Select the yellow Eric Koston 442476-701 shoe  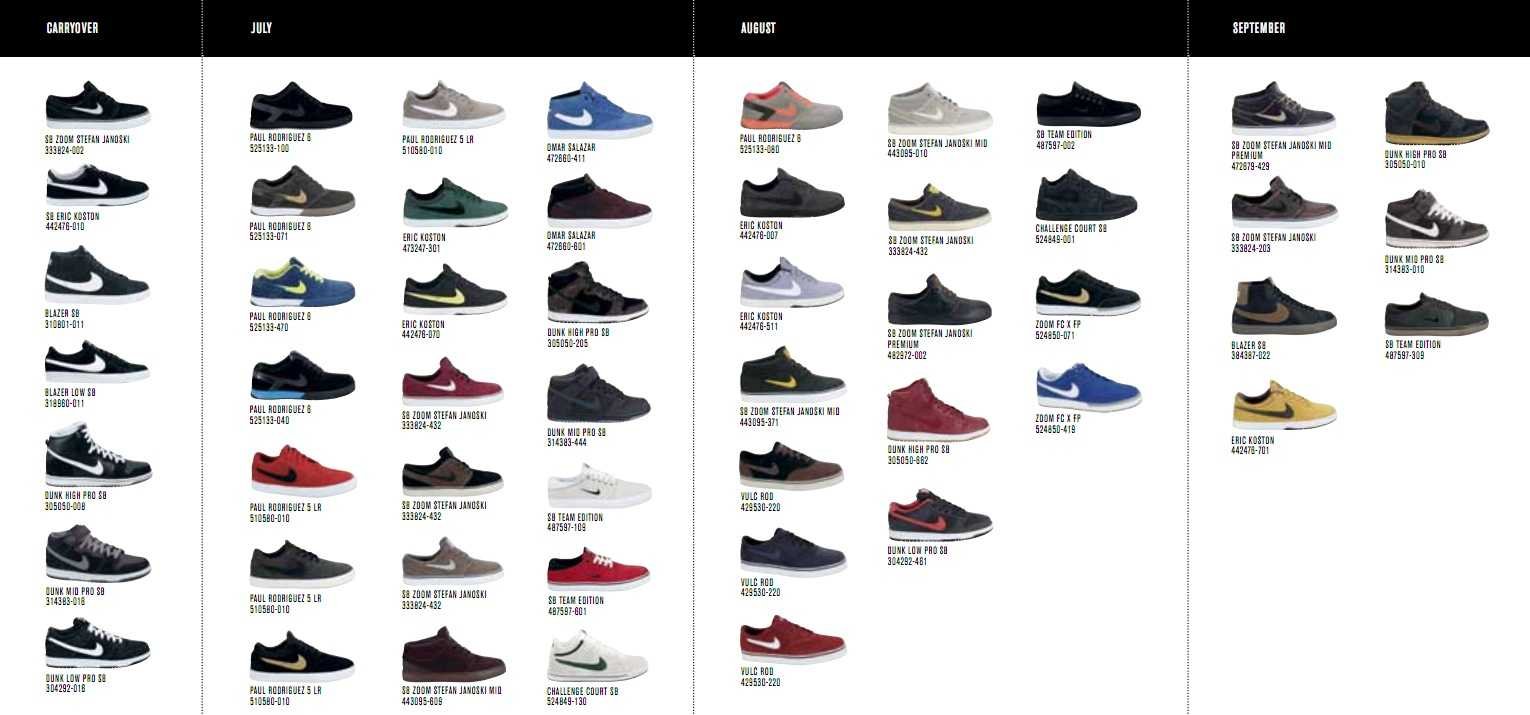coord(1285,404)
